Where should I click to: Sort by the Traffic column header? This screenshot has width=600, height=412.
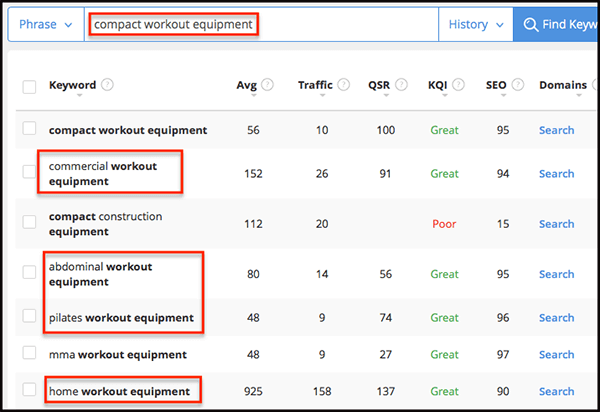(x=315, y=85)
